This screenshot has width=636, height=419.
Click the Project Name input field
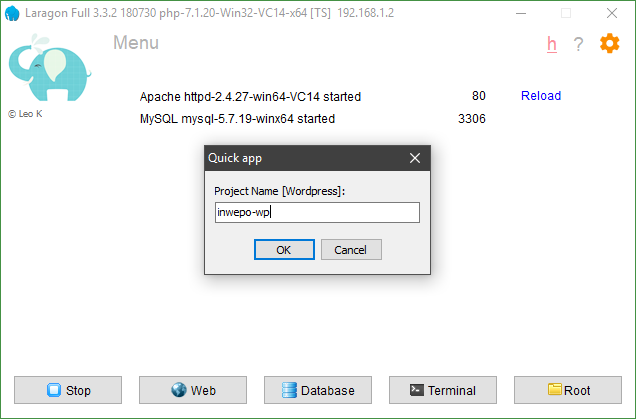317,212
